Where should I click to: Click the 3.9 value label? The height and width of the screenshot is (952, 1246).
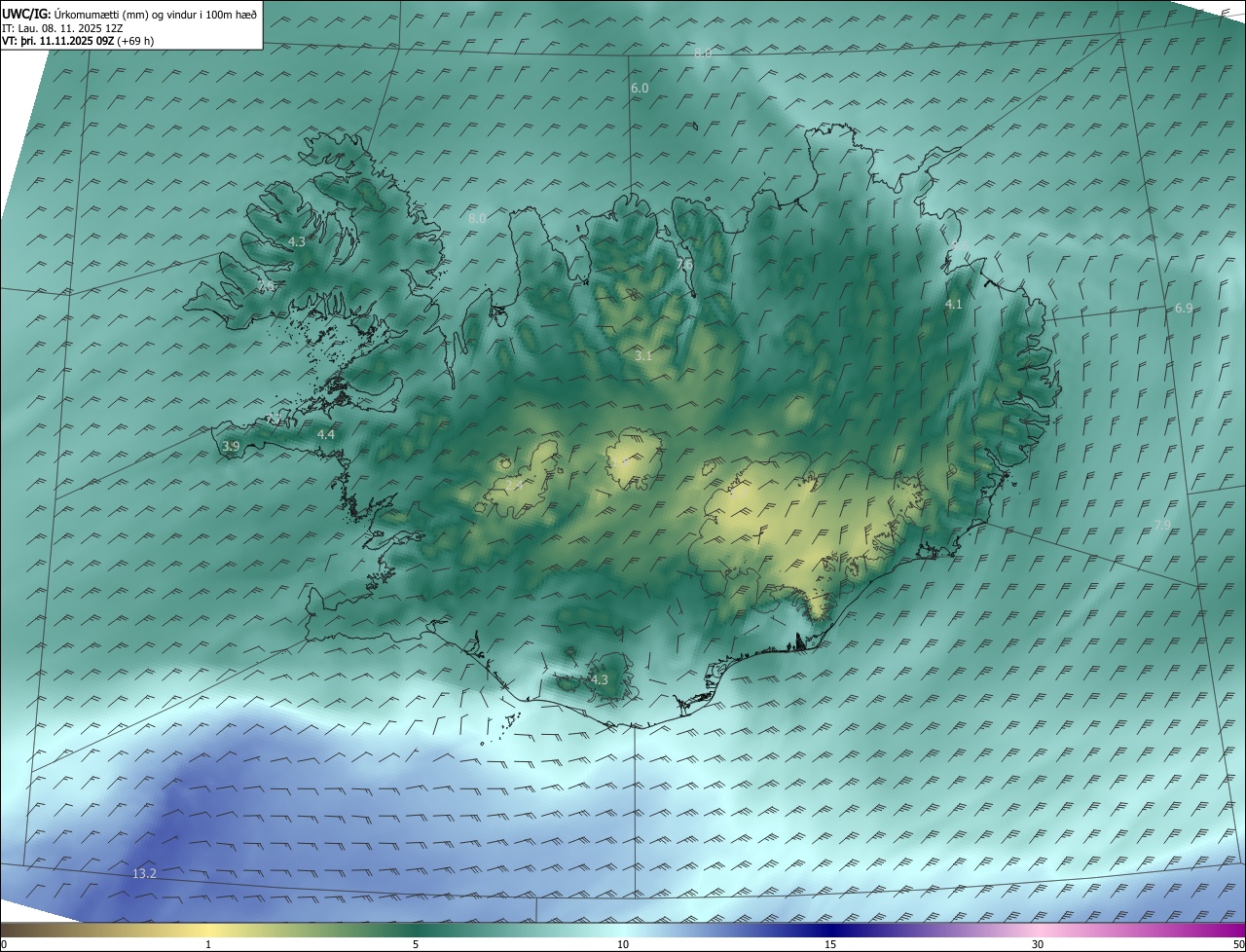point(231,447)
